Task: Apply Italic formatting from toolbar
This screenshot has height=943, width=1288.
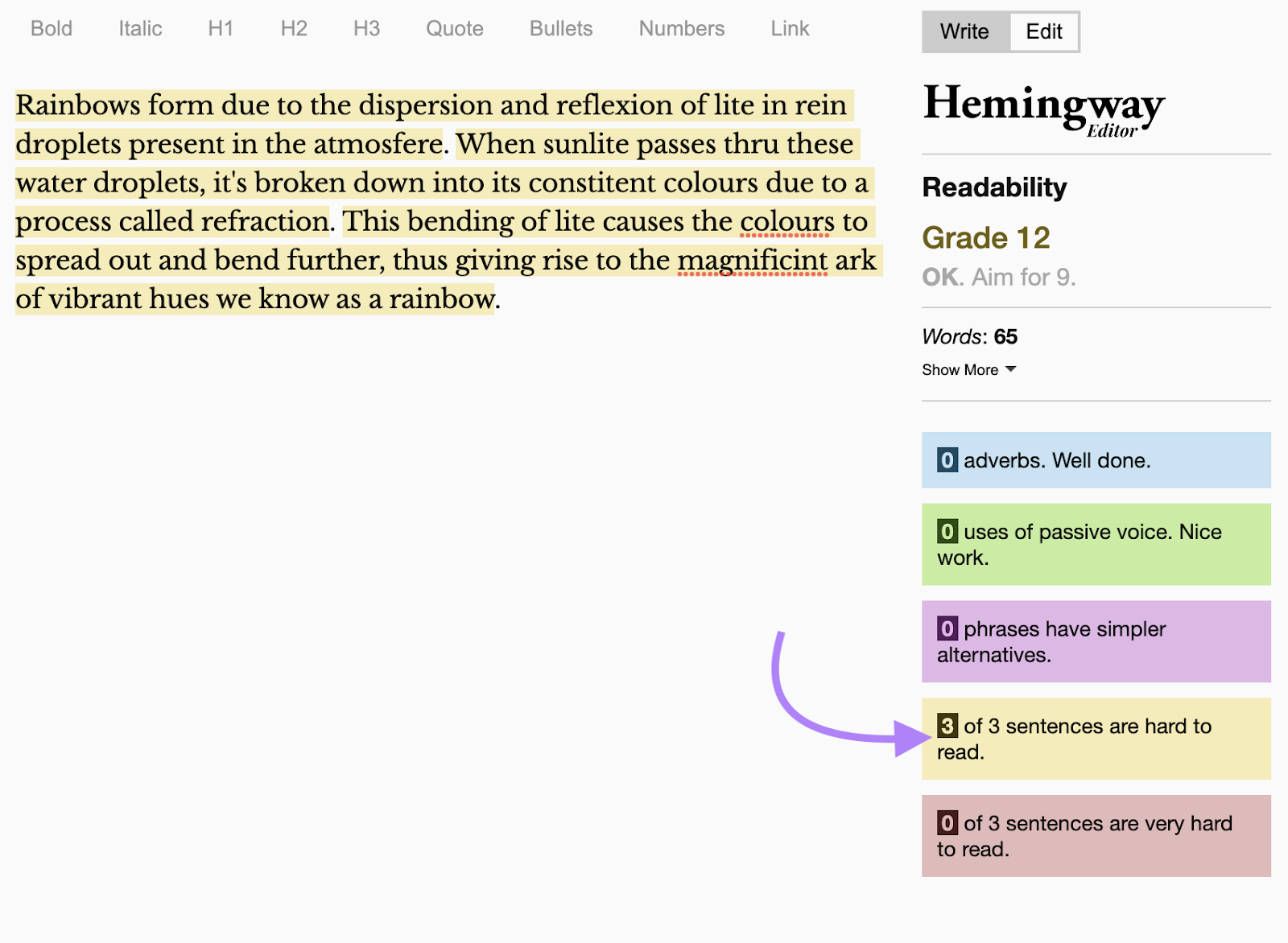Action: [140, 29]
